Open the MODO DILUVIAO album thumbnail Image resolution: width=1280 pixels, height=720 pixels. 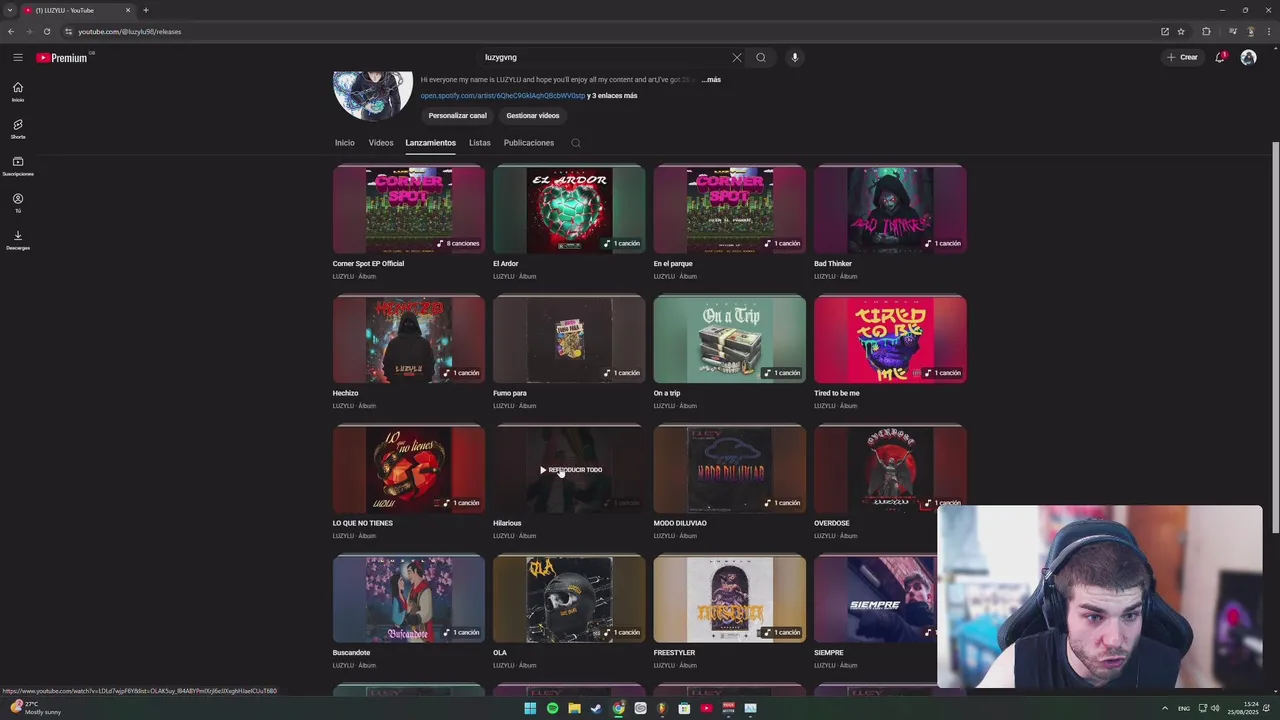(x=730, y=469)
